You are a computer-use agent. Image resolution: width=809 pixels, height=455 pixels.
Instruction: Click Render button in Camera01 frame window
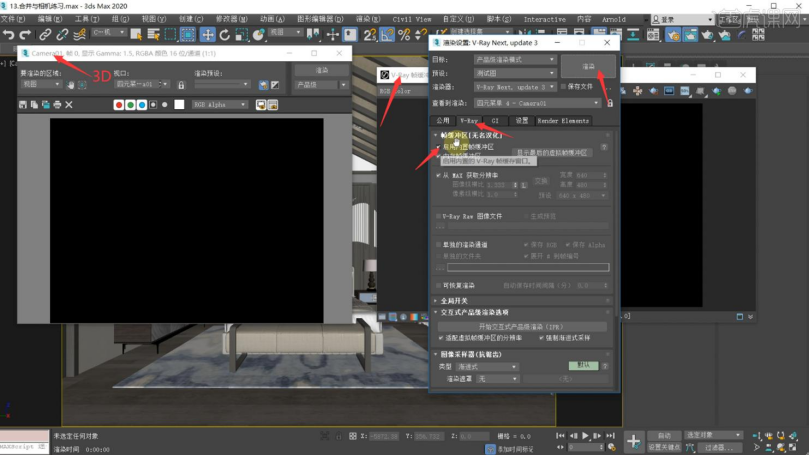point(322,70)
